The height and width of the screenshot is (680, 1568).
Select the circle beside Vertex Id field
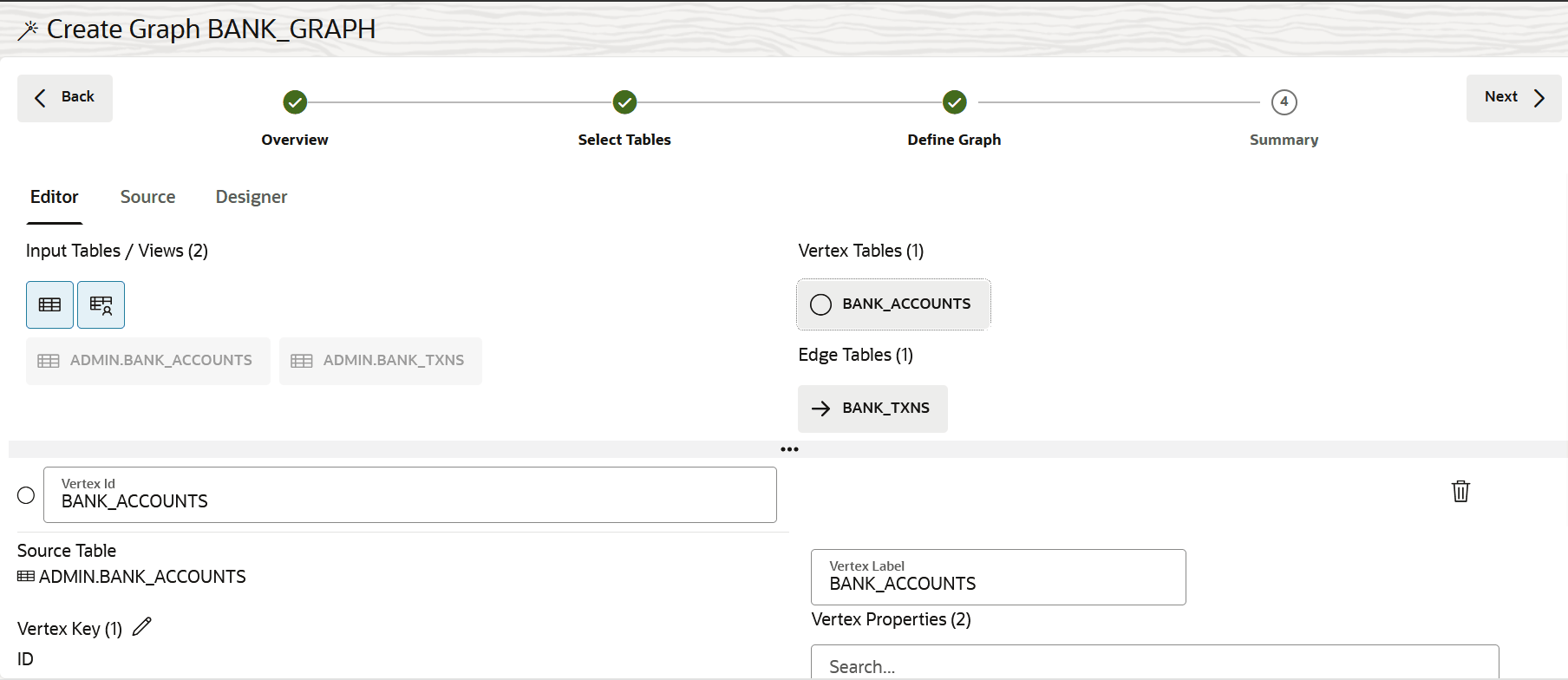tap(26, 495)
